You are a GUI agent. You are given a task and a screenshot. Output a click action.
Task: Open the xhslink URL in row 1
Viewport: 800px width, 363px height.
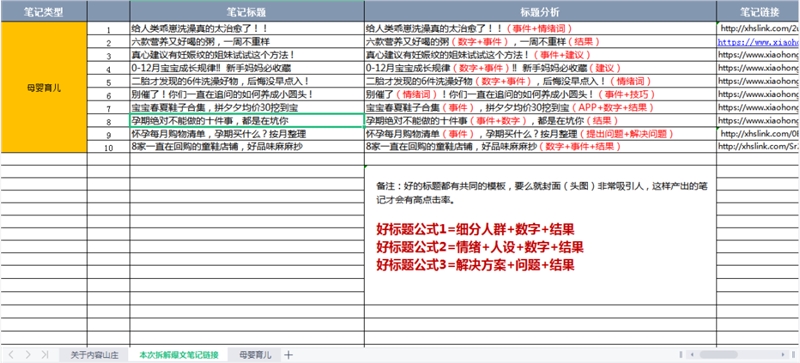coord(759,29)
